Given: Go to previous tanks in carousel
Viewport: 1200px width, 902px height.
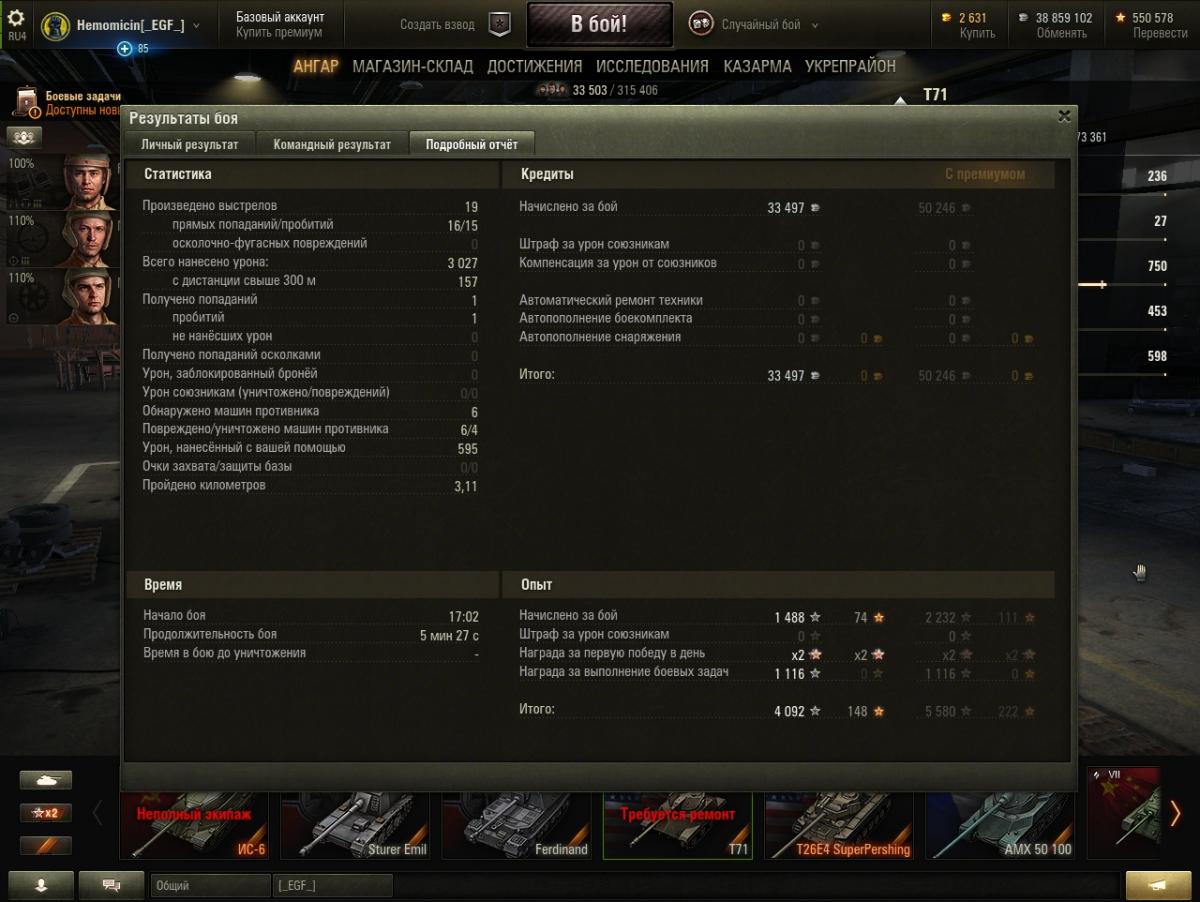Looking at the screenshot, I should pos(98,813).
